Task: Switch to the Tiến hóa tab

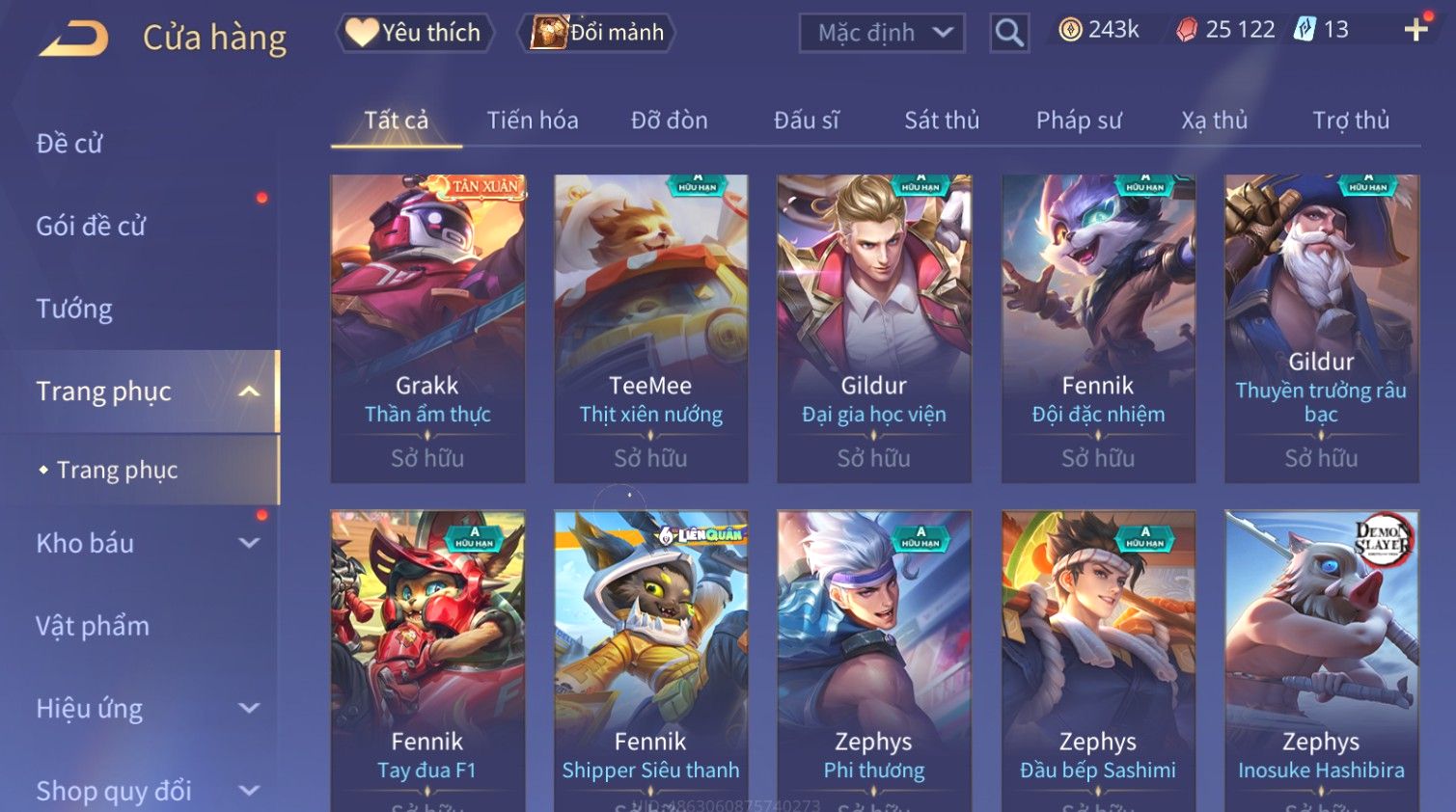Action: [x=533, y=121]
